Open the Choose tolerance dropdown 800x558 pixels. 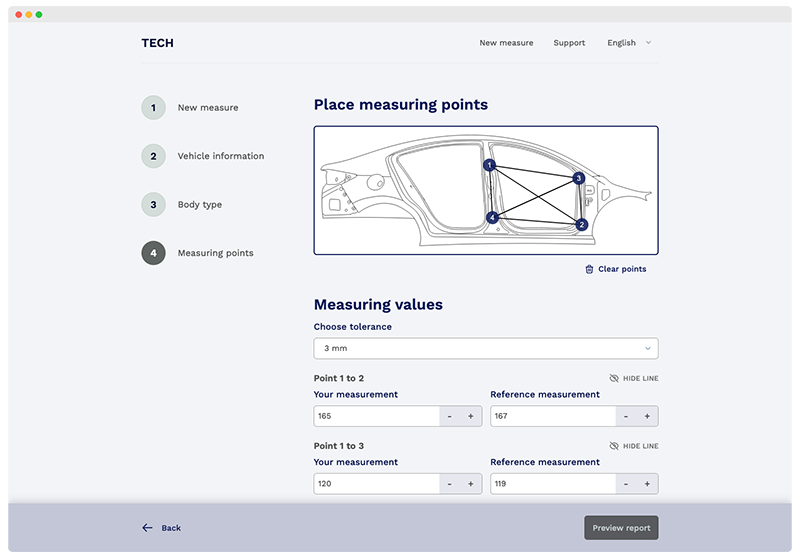coord(486,348)
